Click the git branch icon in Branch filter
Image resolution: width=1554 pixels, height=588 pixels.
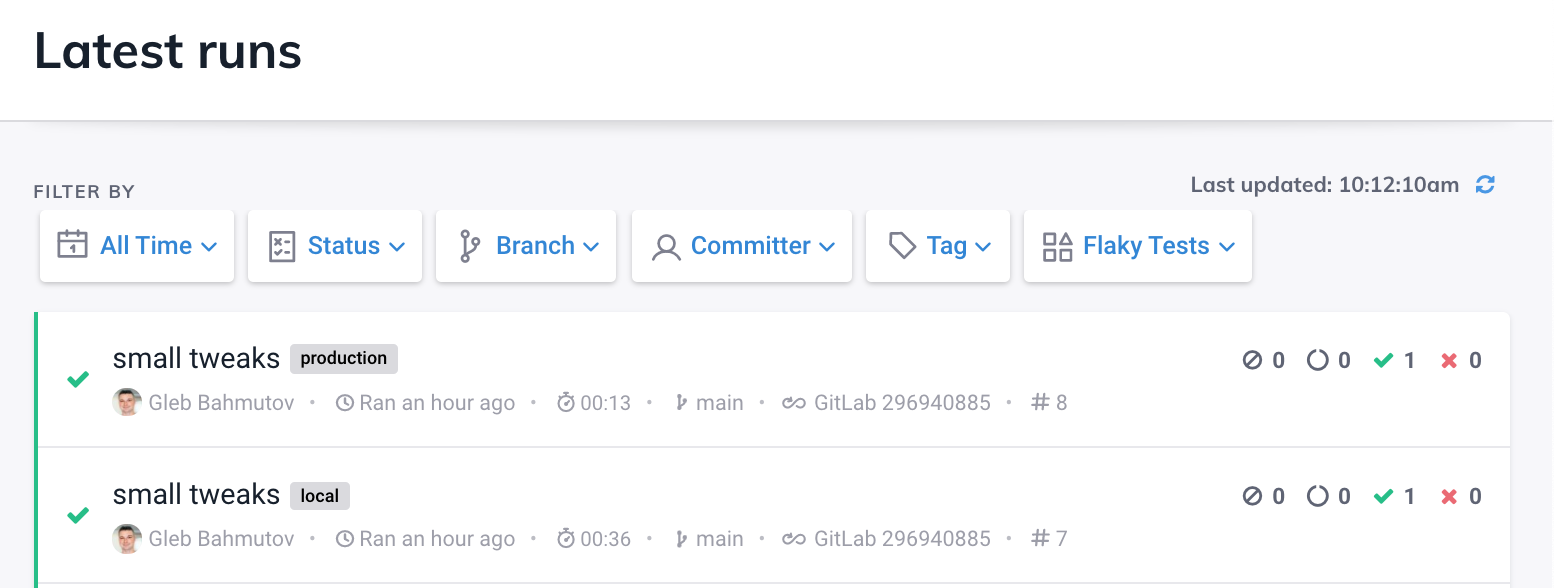point(469,246)
